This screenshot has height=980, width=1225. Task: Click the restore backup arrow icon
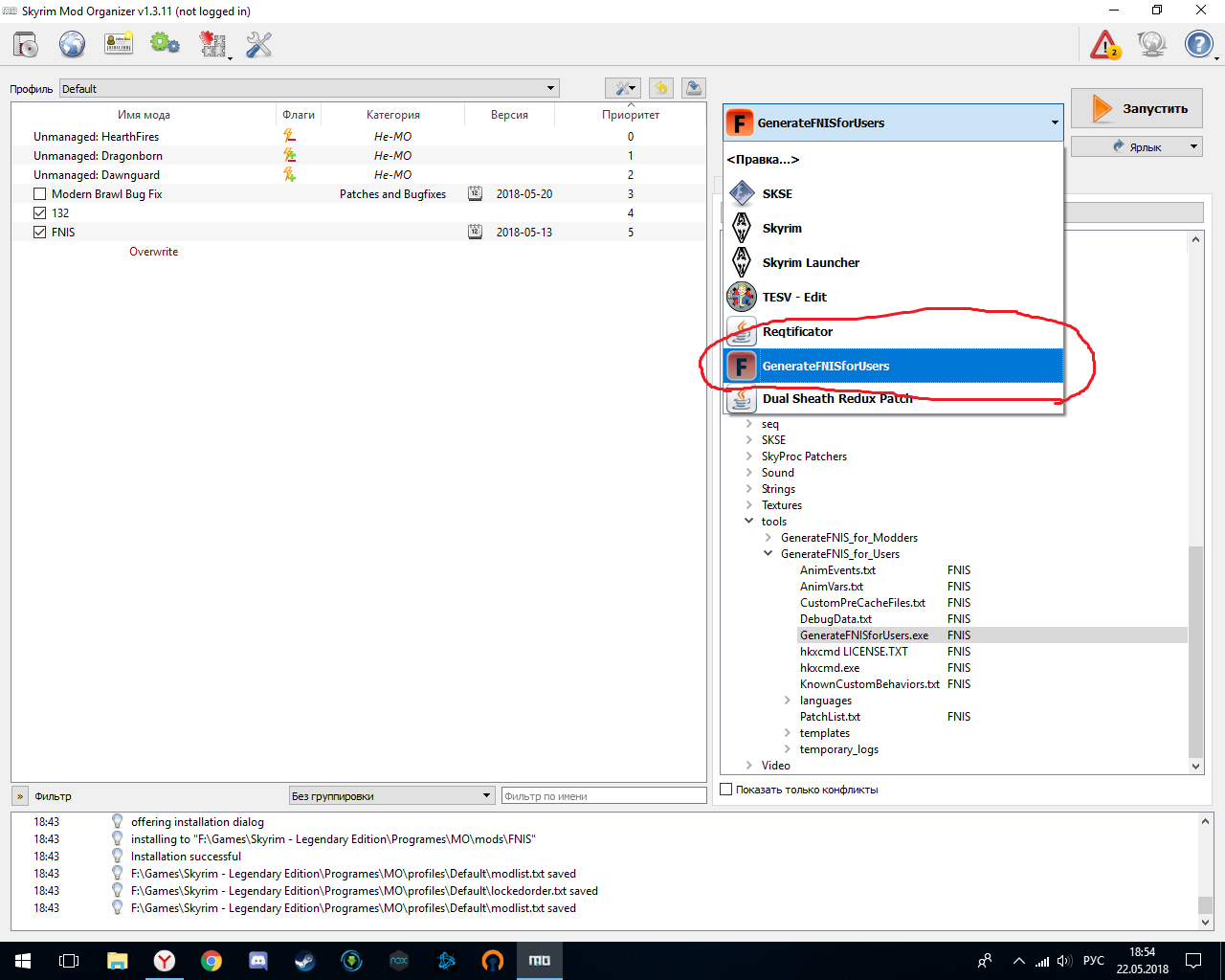[660, 88]
